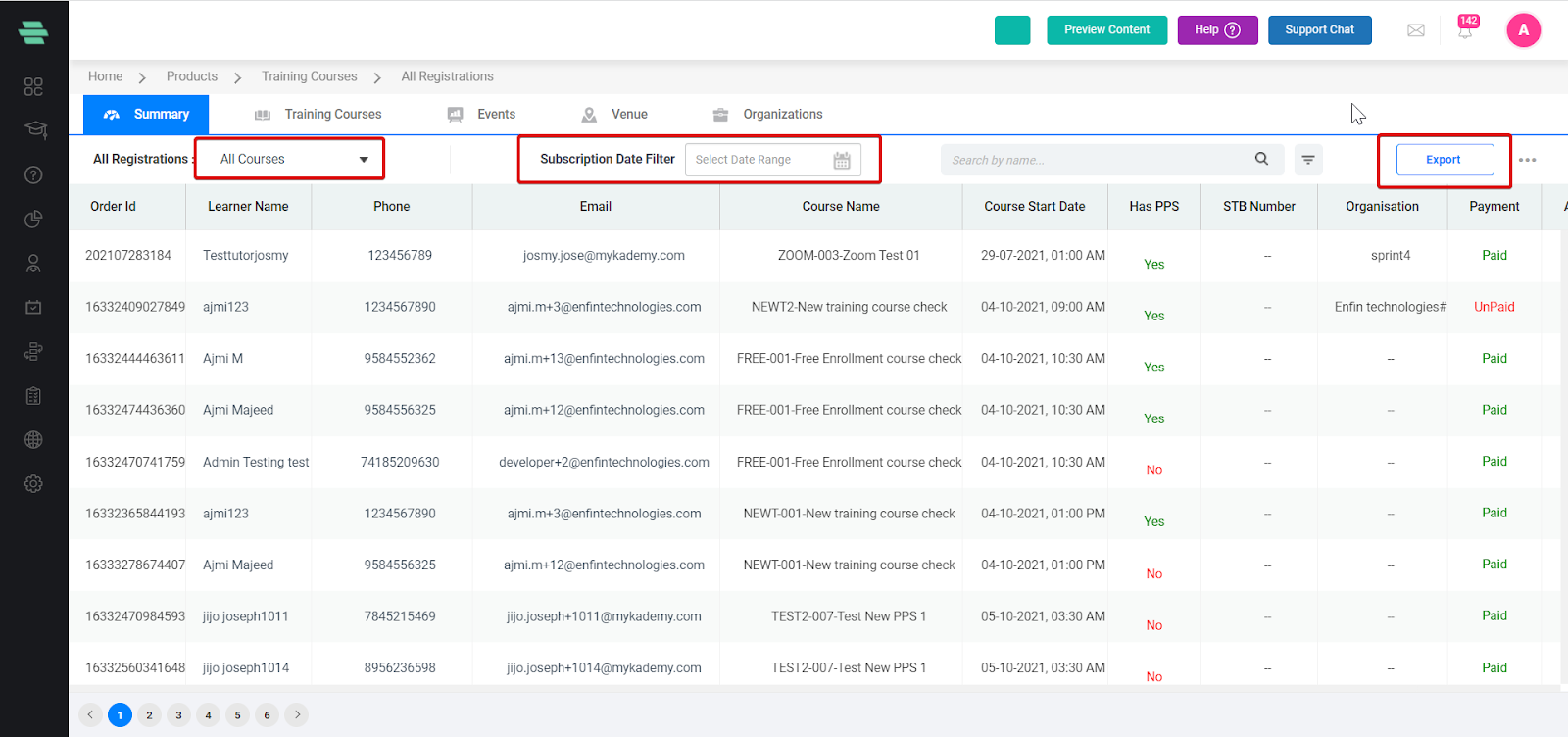Go to pagination page 5

(x=237, y=715)
